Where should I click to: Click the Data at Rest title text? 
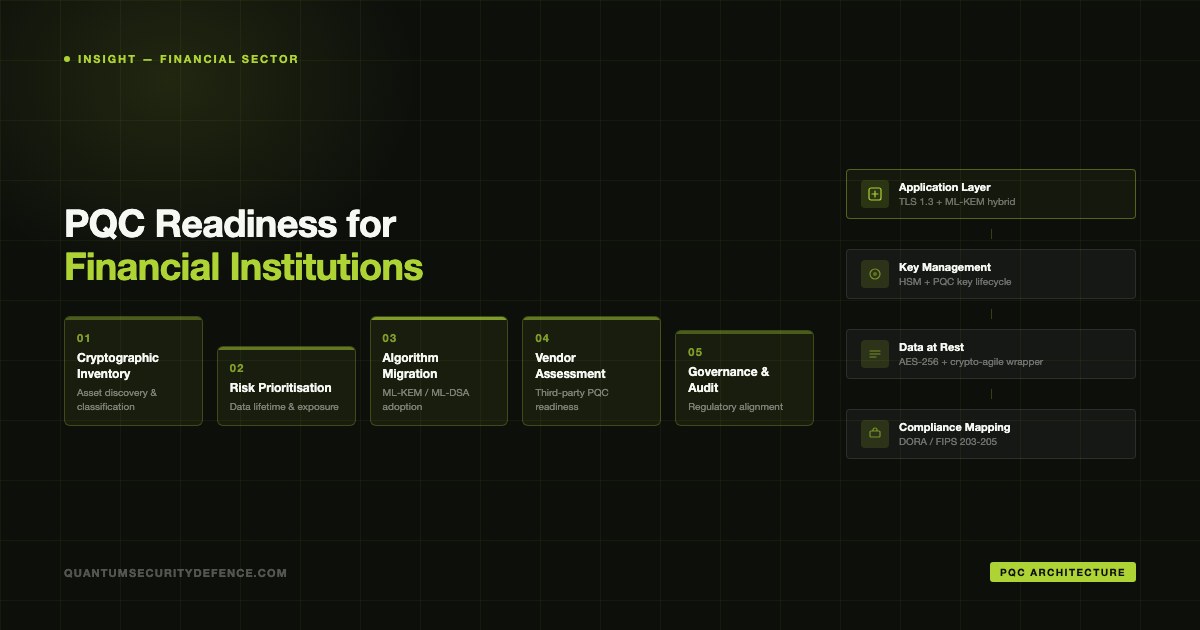(x=931, y=347)
